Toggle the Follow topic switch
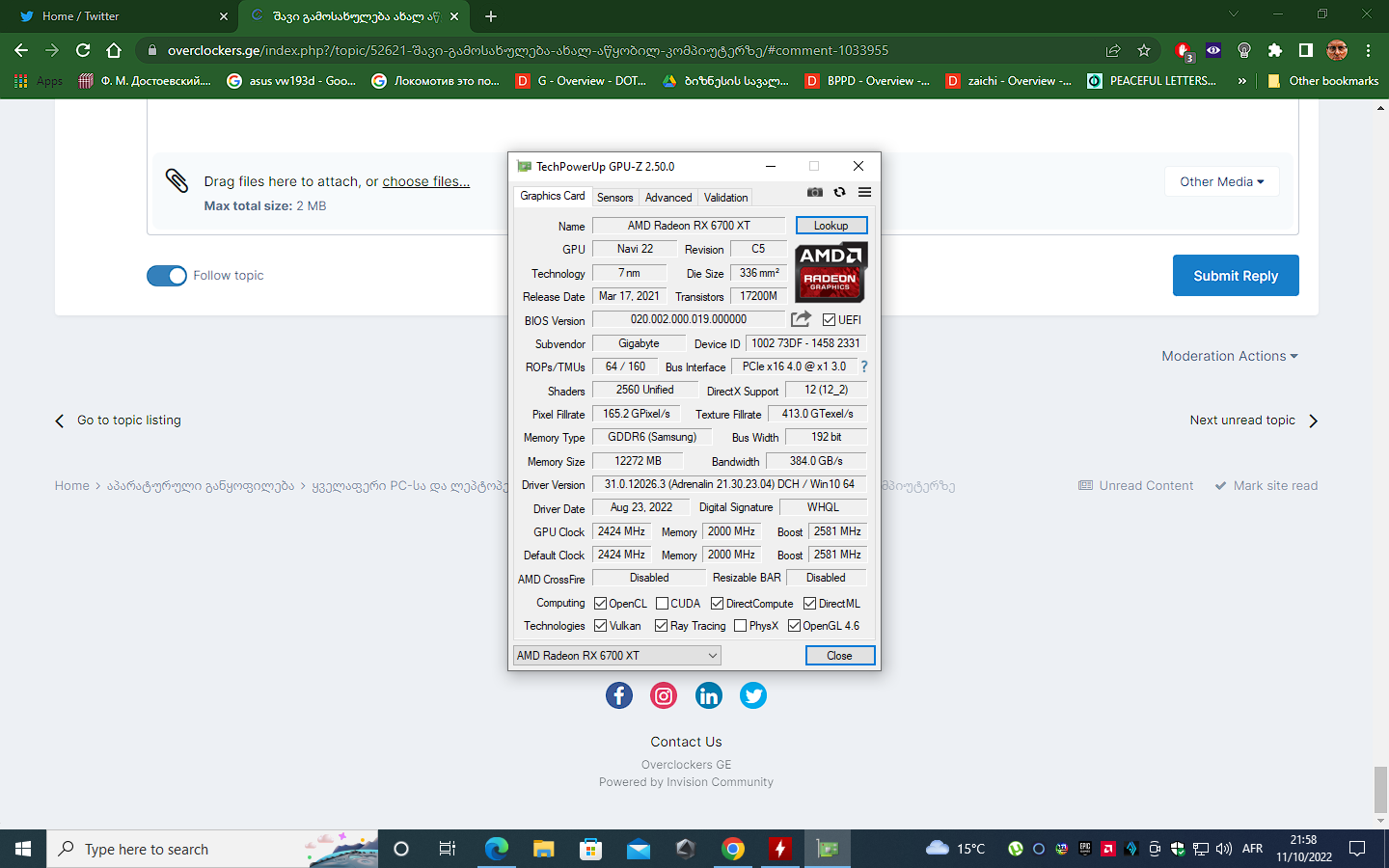This screenshot has height=868, width=1389. [167, 276]
